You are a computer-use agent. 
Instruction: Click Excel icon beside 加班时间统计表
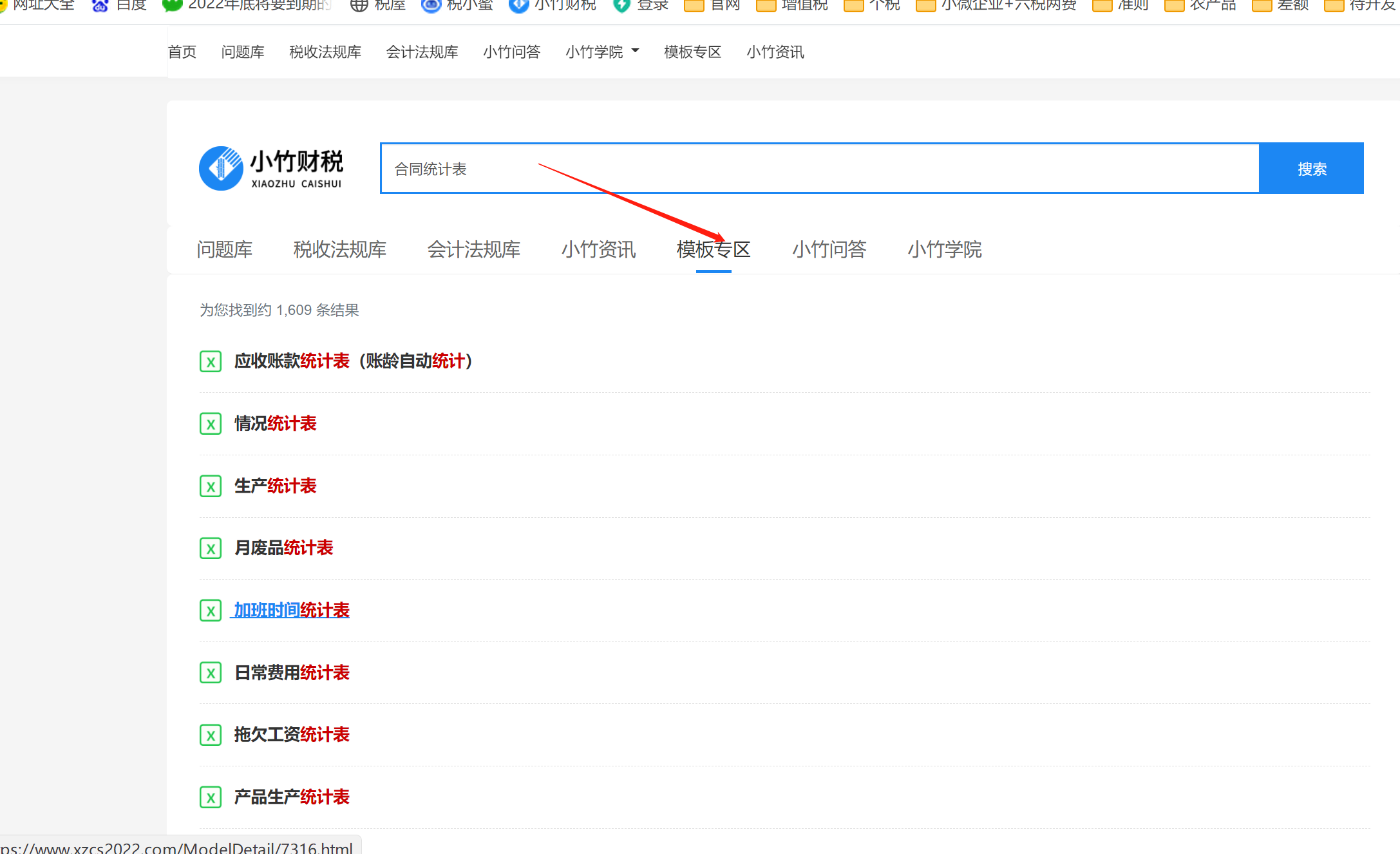211,611
